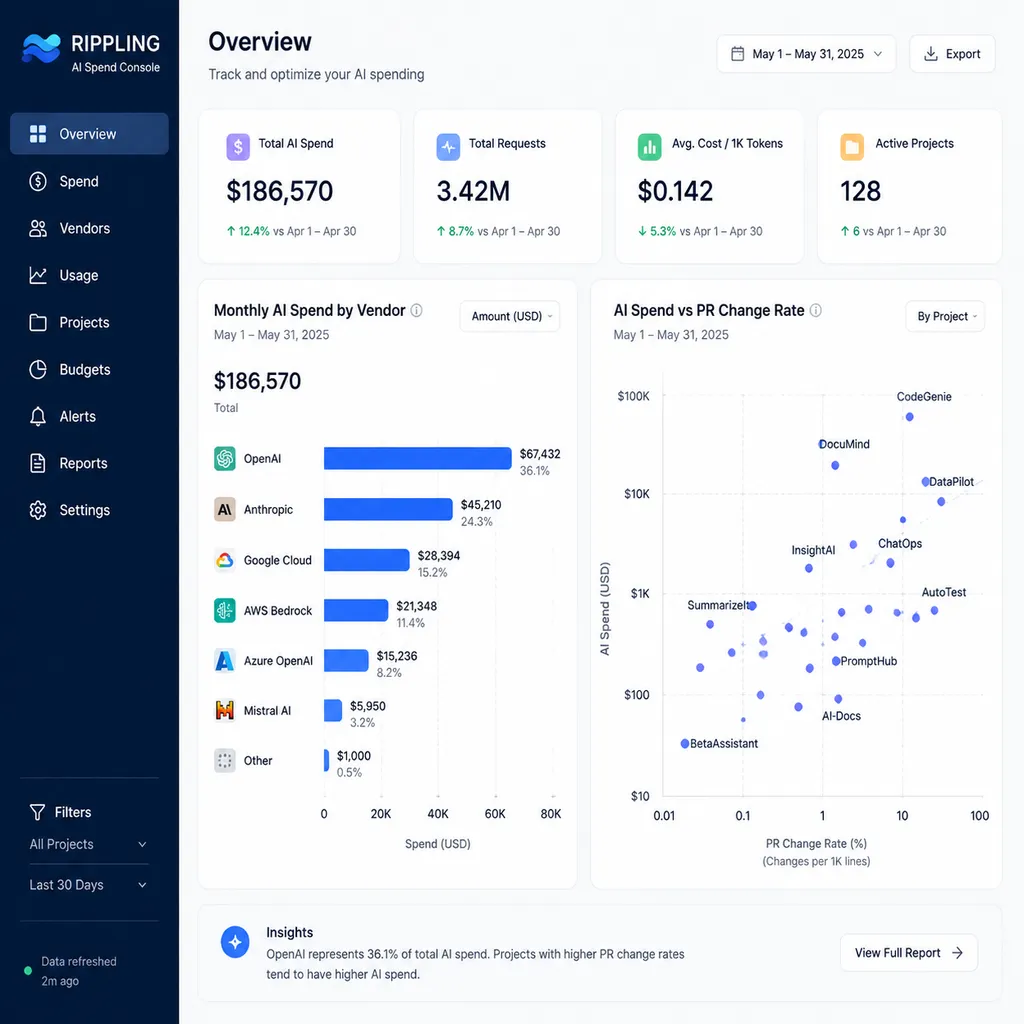Click the Settings gear icon
Image resolution: width=1024 pixels, height=1024 pixels.
tap(38, 510)
